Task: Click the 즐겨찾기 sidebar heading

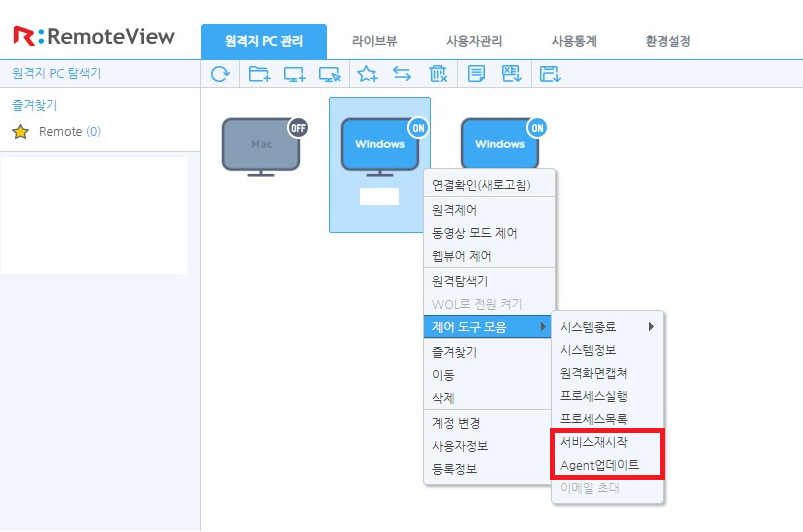Action: coord(34,104)
